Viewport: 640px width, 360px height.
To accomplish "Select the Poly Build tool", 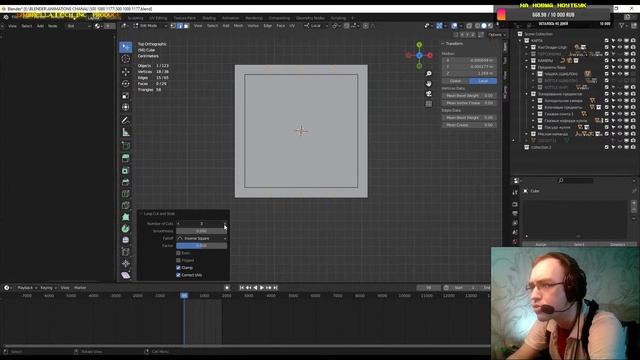I will 126,217.
